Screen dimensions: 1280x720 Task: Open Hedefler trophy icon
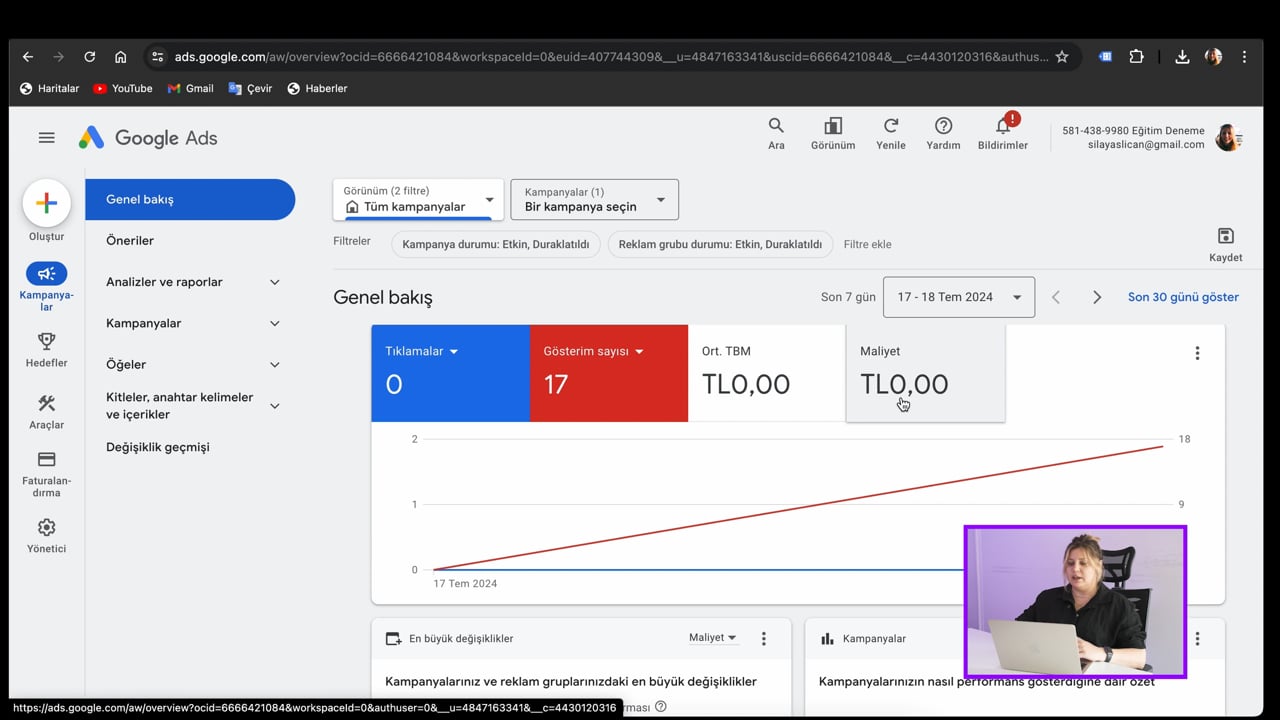pos(46,341)
